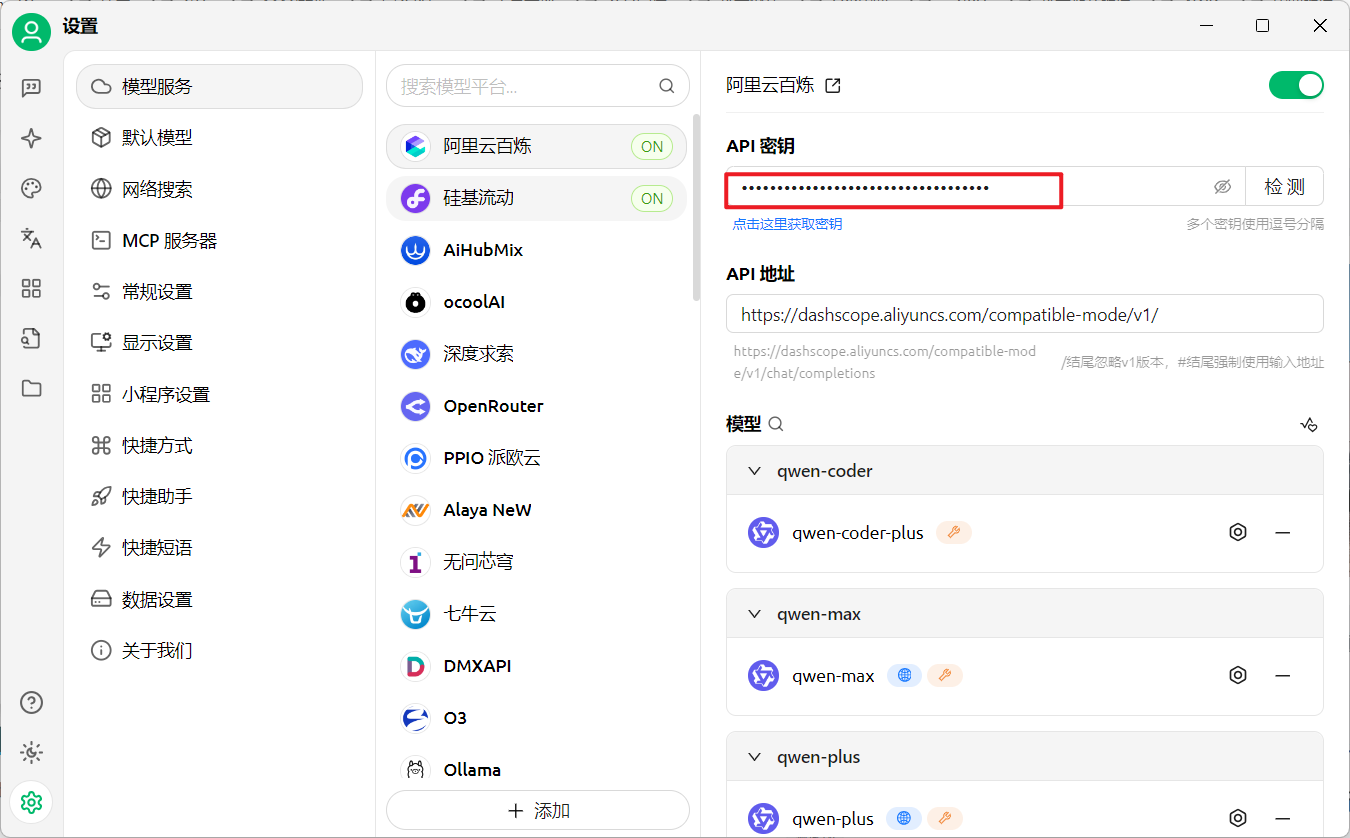Click the qwen-plus tool wrench badge
This screenshot has height=838, width=1350.
[x=945, y=819]
